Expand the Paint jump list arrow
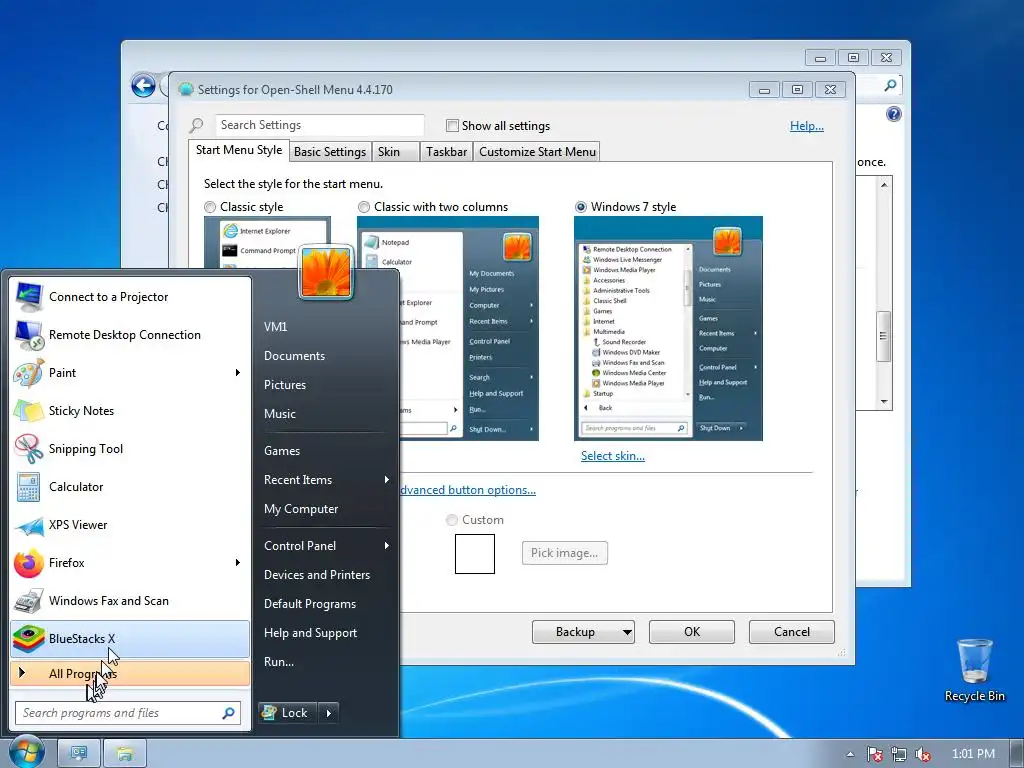Screen dimensions: 1024x768 pyautogui.click(x=238, y=373)
